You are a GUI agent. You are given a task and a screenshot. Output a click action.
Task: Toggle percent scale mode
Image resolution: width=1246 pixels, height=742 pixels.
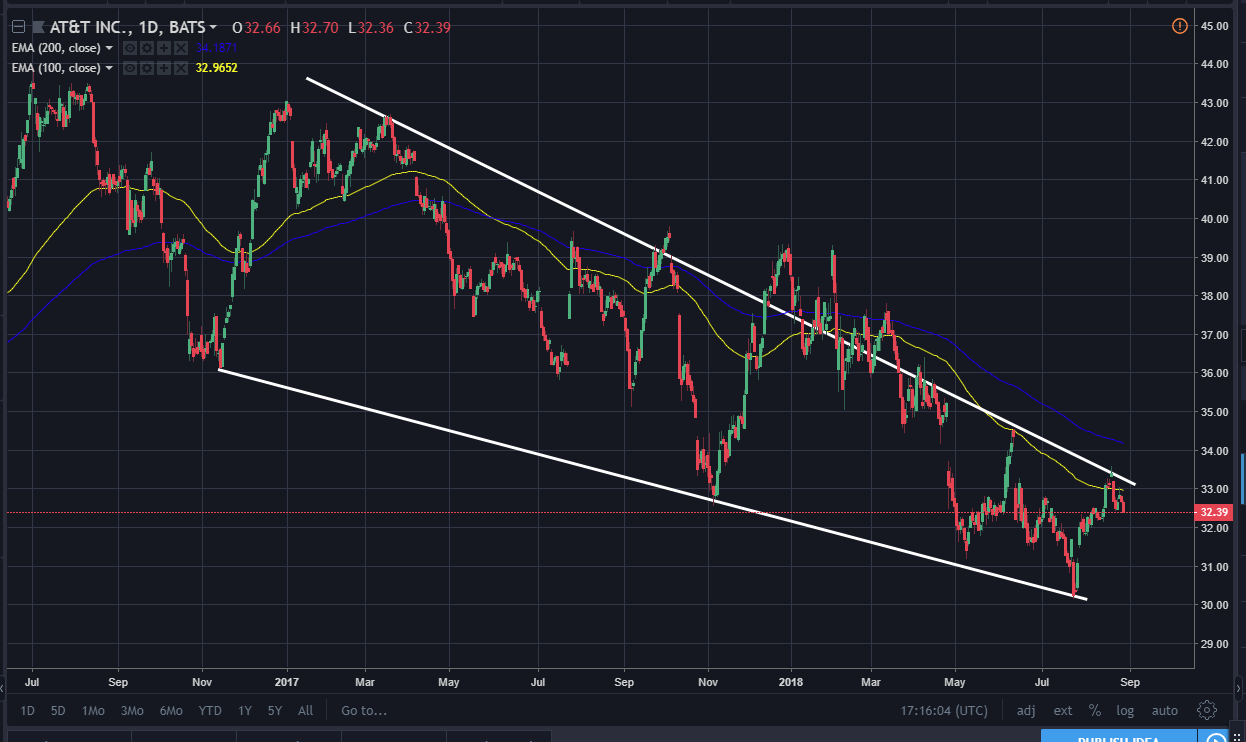point(1095,711)
